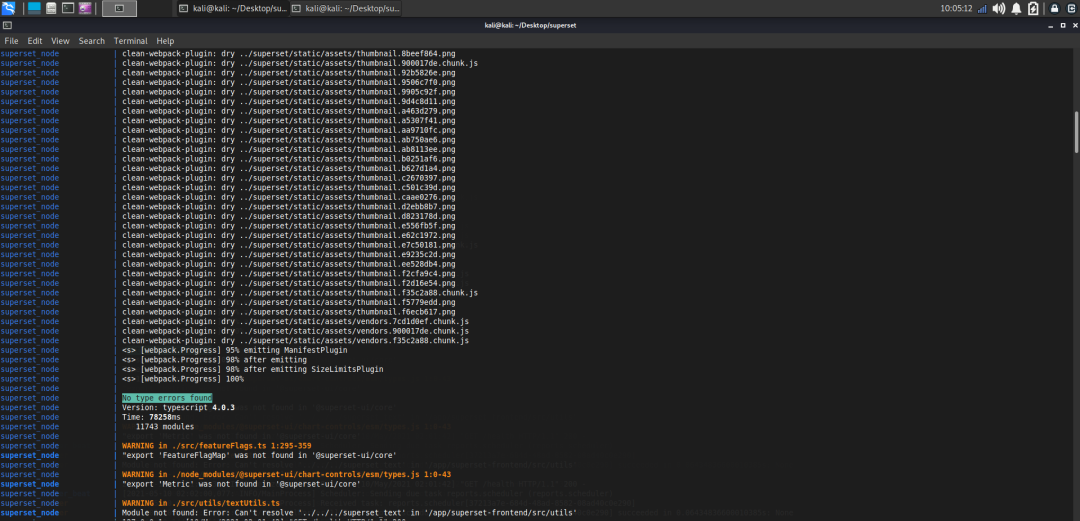Screen dimensions: 1080x521
Task: Click the export 'Metric' not found message
Action: coord(242,484)
